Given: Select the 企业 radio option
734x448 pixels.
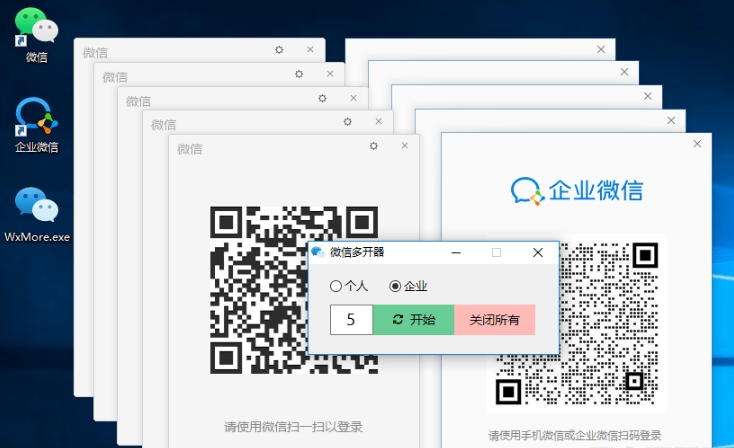Looking at the screenshot, I should pyautogui.click(x=408, y=286).
